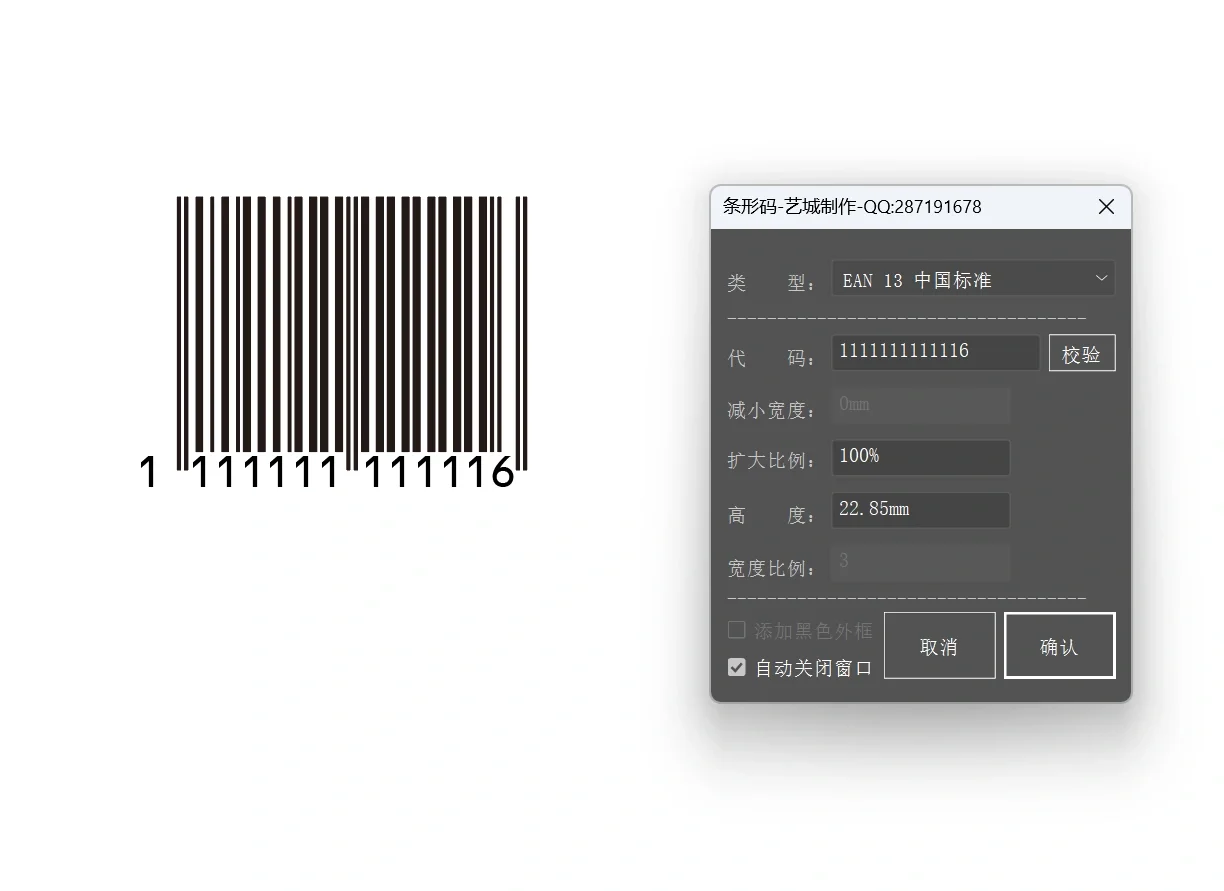Image resolution: width=1224 pixels, height=891 pixels.
Task: Open the 类型 barcode type dropdown
Action: tap(973, 278)
